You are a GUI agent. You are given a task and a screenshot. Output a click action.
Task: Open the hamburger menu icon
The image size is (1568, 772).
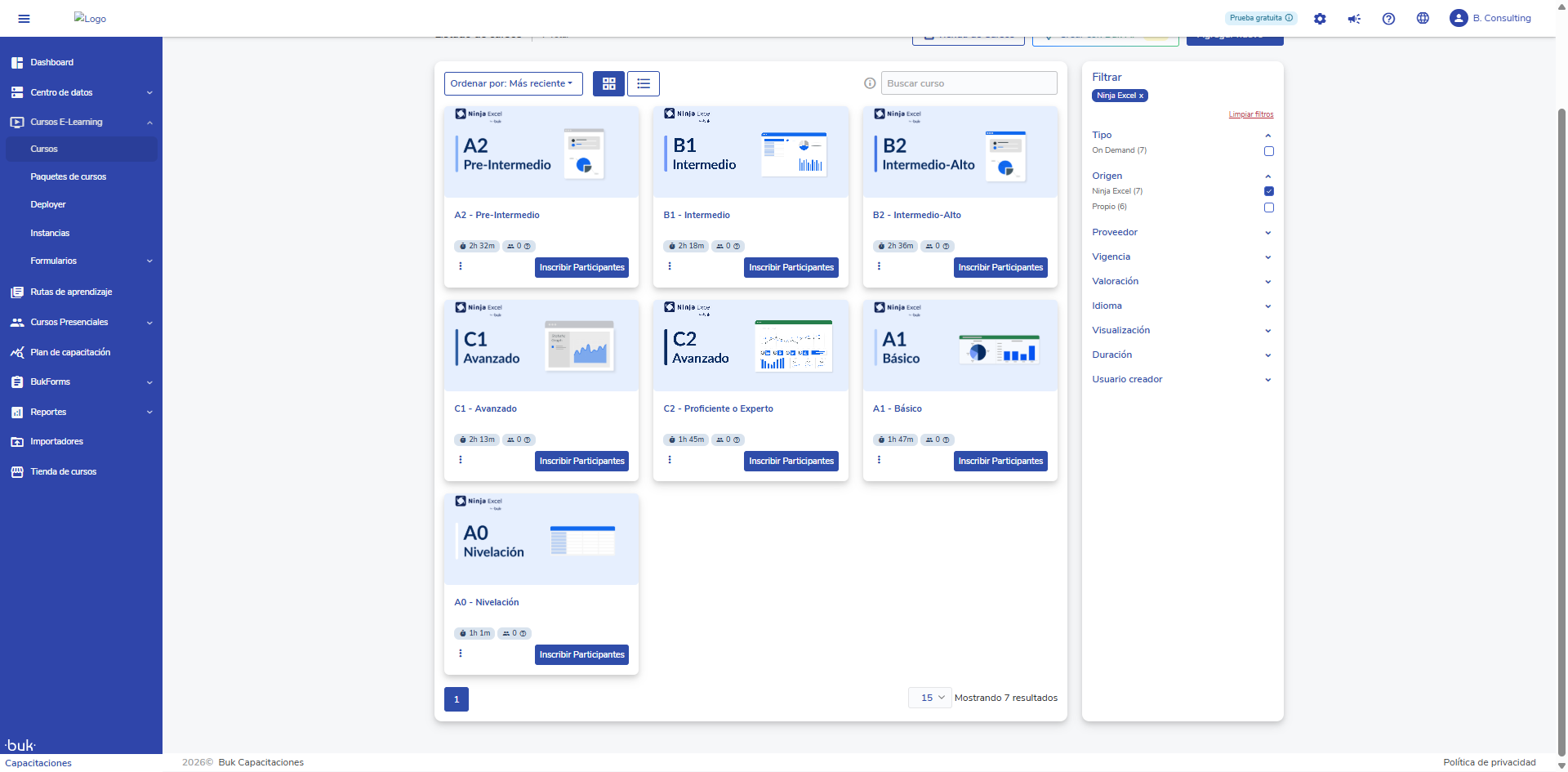coord(24,19)
